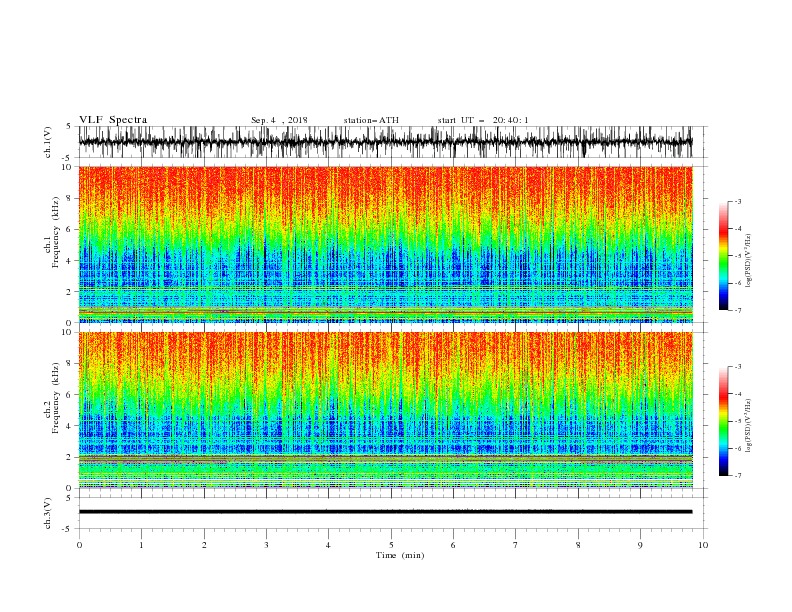Click the '-7' label on lower colorbar
Image resolution: width=792 pixels, height=612 pixels.
pos(737,476)
